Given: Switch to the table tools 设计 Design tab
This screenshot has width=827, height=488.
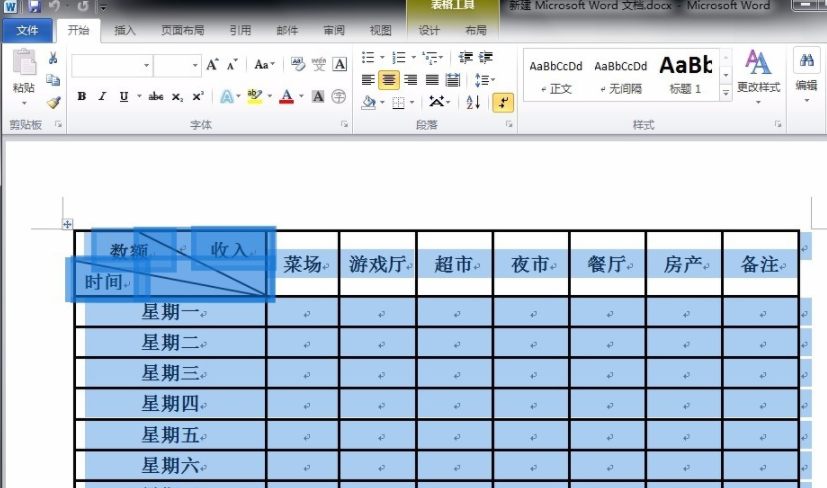Looking at the screenshot, I should click(429, 30).
